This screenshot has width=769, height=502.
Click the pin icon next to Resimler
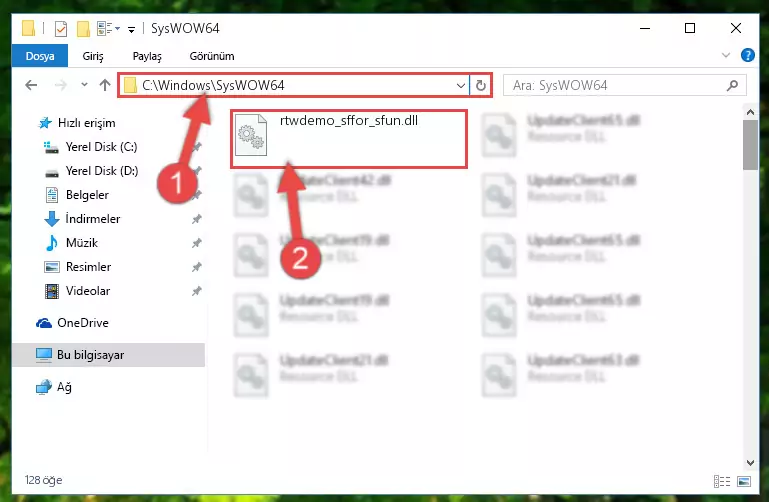(x=197, y=267)
